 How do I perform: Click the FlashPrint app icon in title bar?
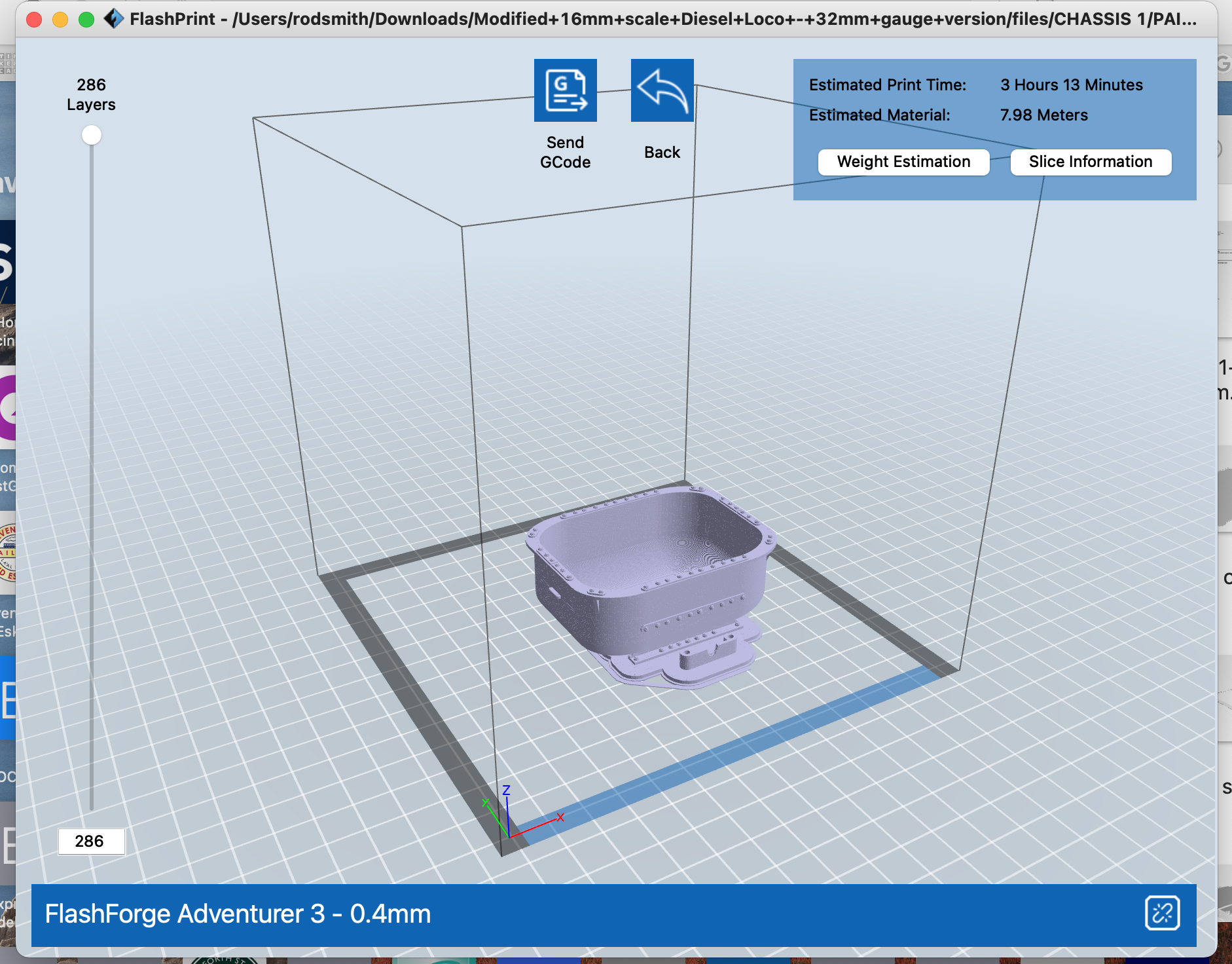[x=114, y=19]
